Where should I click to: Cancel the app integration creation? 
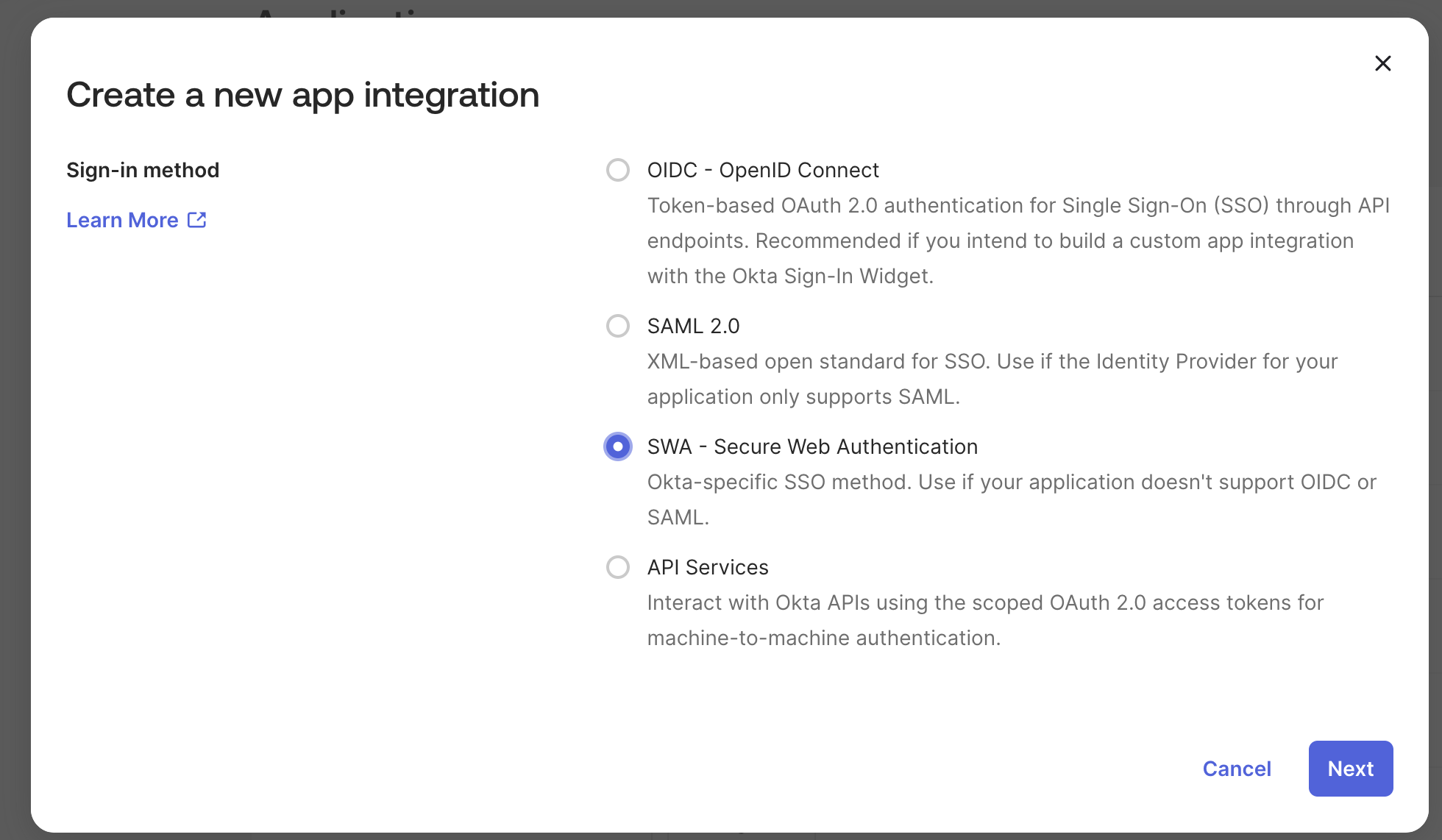coord(1237,769)
